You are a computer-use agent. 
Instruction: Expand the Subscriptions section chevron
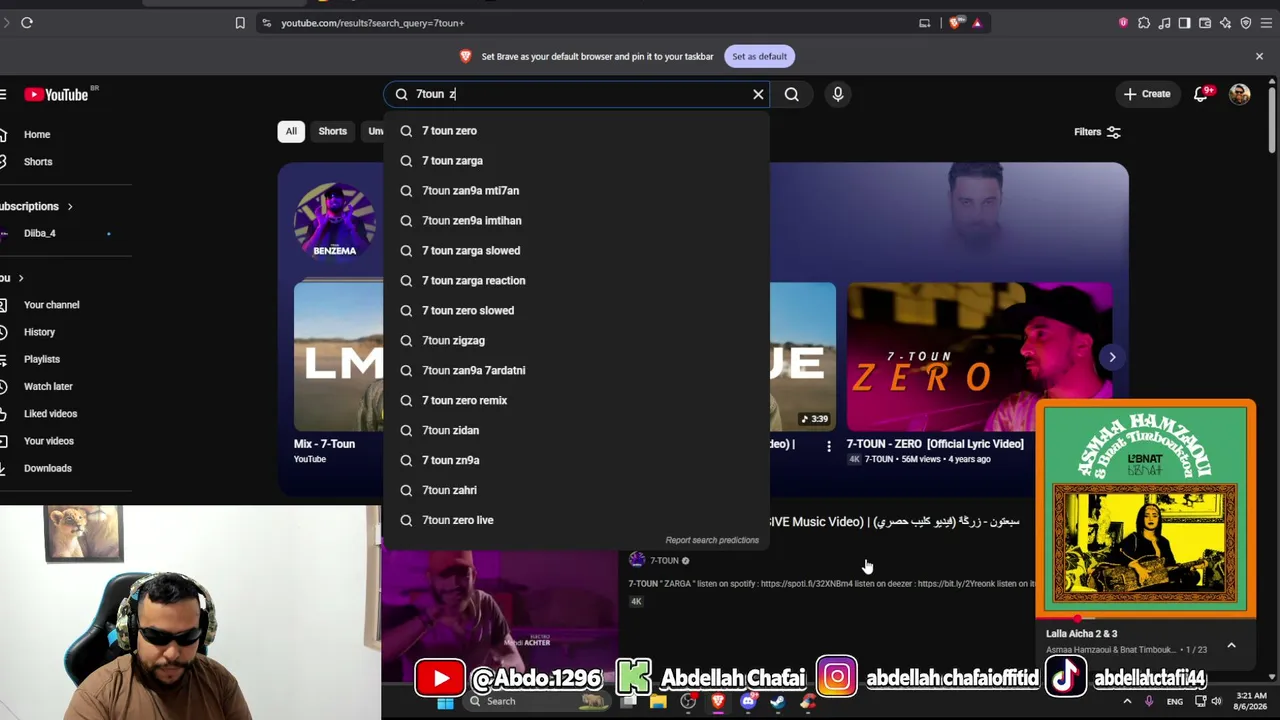pyautogui.click(x=70, y=206)
